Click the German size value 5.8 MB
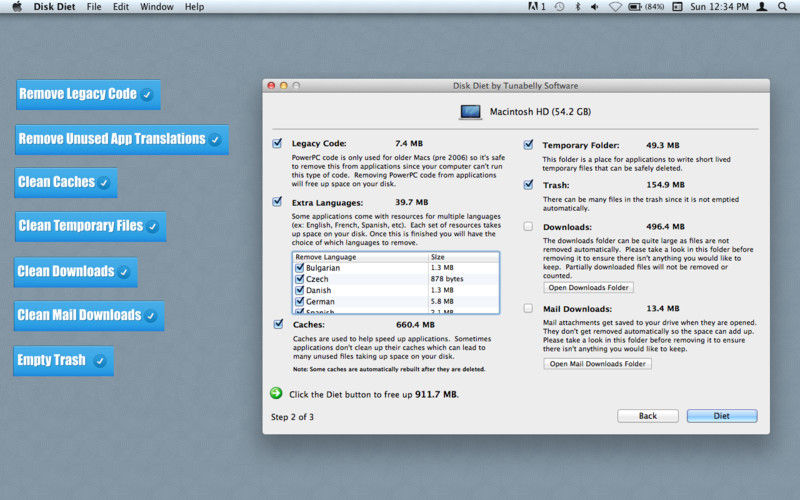The image size is (800, 500). coord(442,302)
